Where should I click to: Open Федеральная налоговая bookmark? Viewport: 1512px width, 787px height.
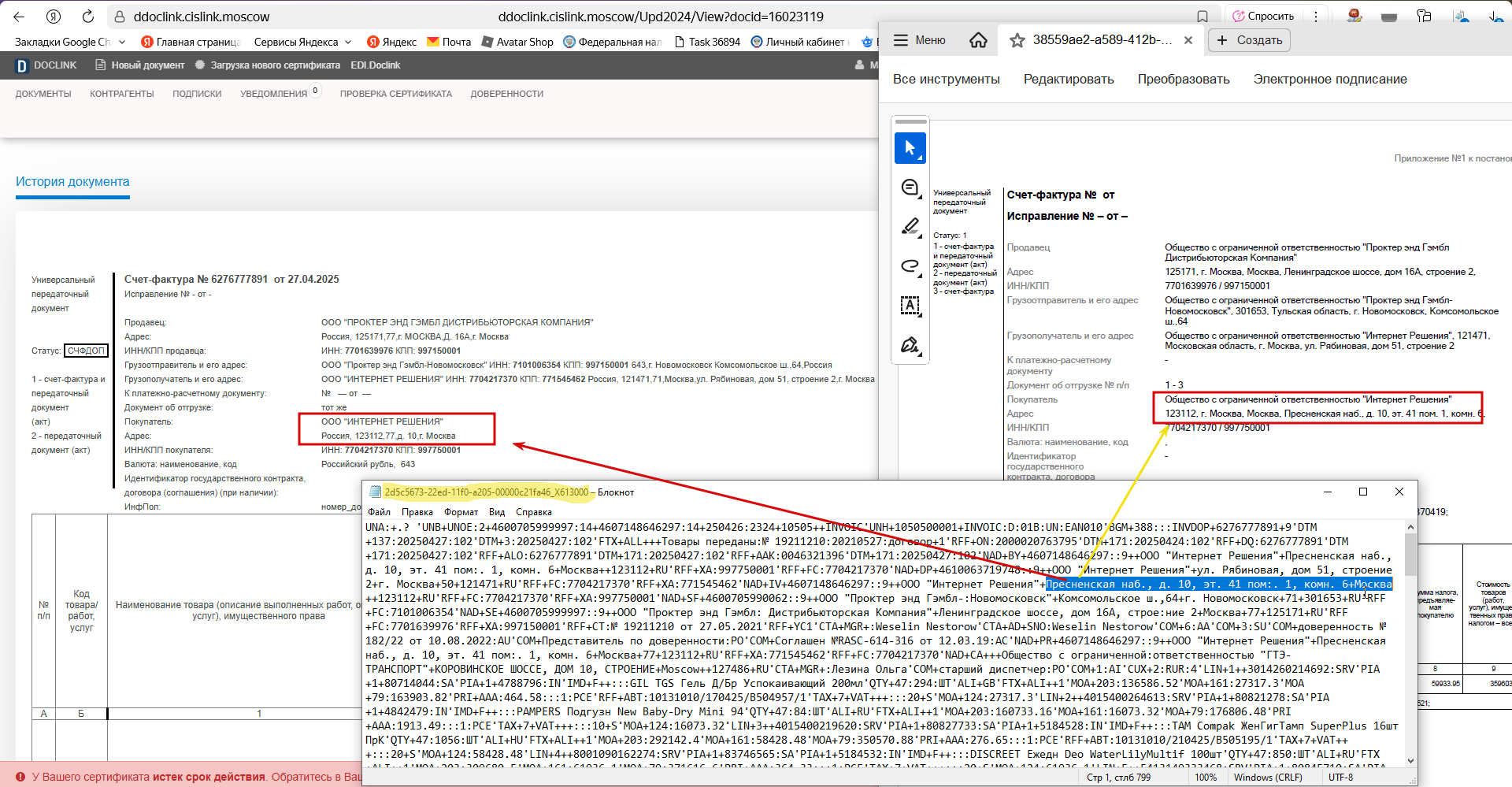[612, 42]
